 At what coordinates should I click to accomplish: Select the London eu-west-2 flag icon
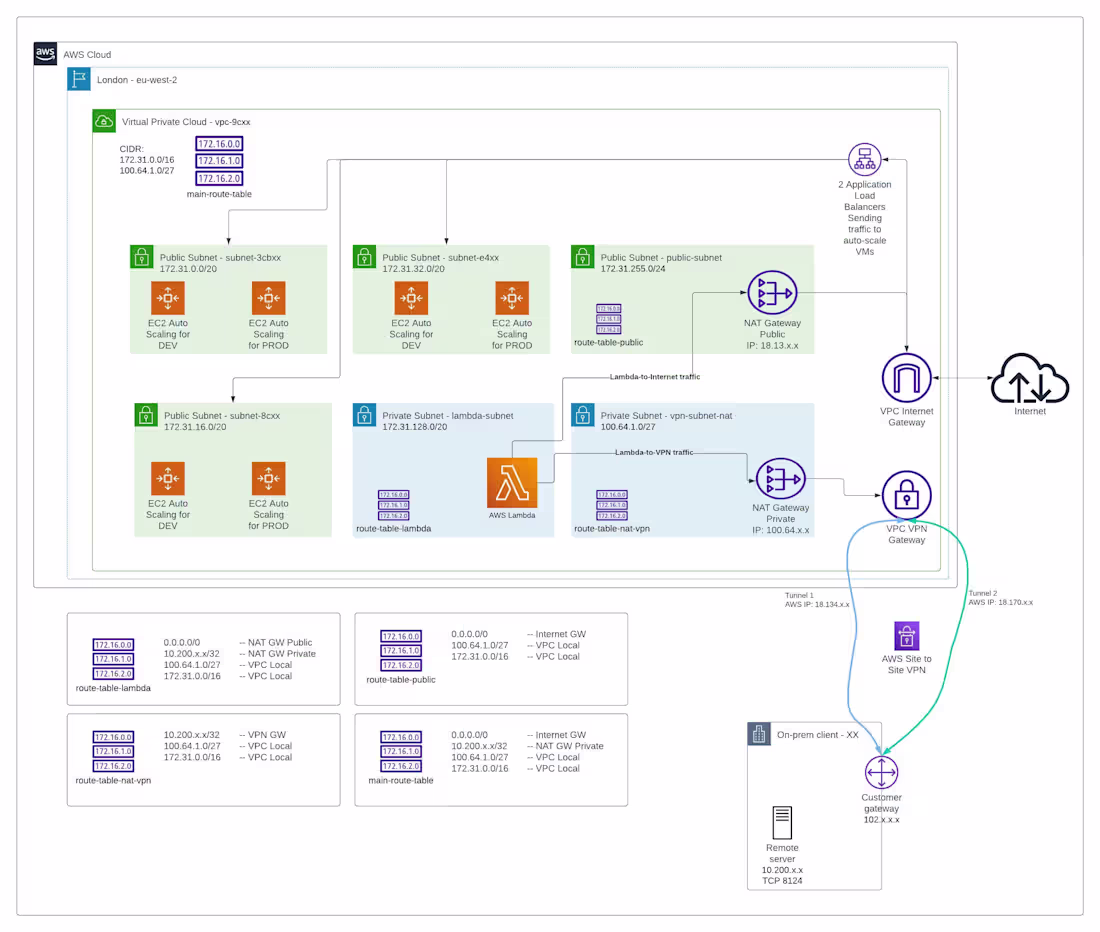pyautogui.click(x=78, y=79)
